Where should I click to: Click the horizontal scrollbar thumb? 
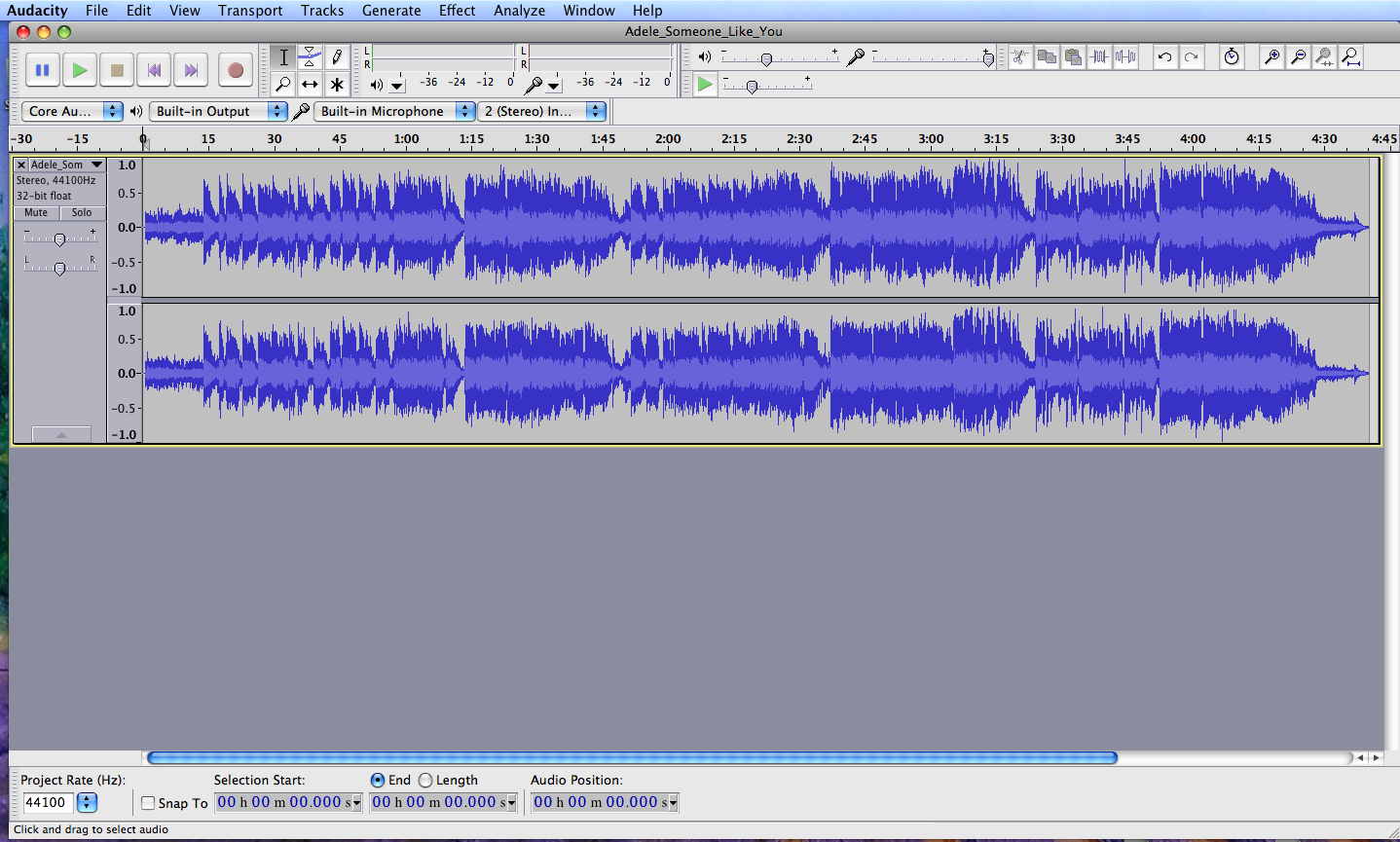click(632, 757)
